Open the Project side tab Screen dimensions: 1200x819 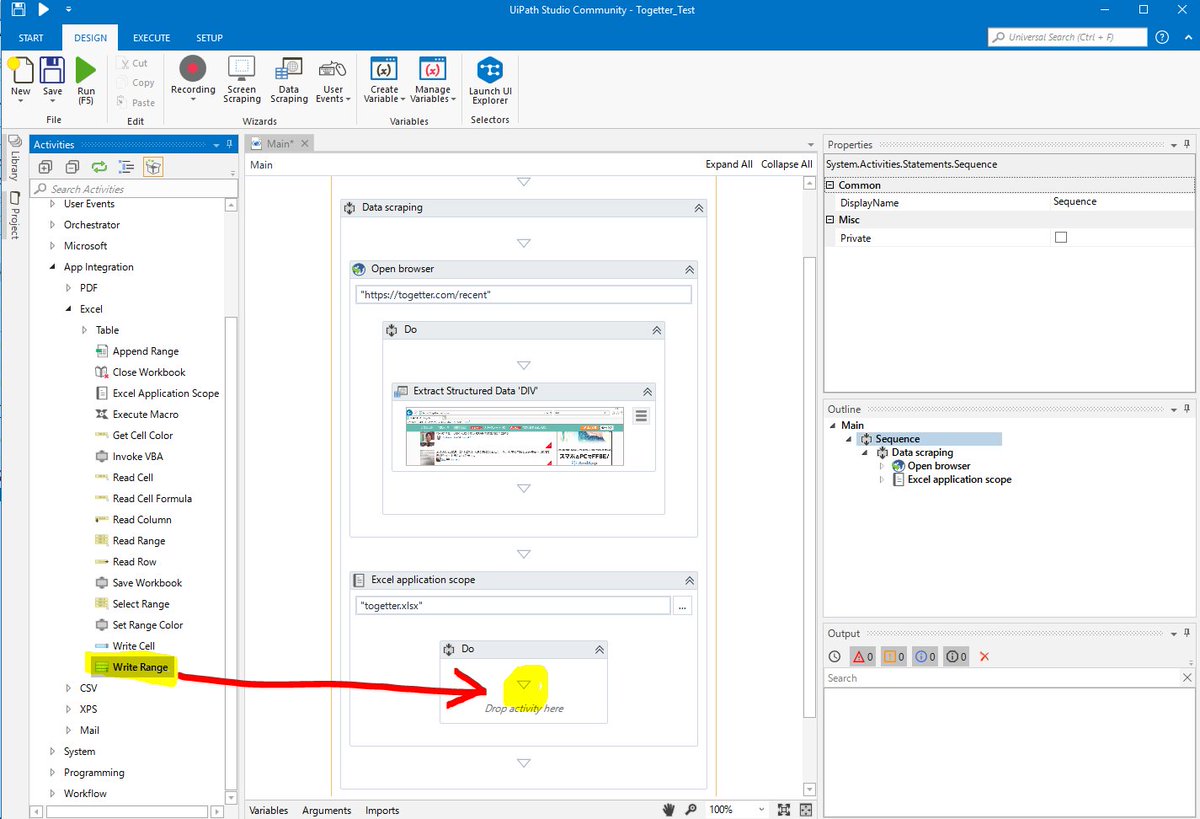tap(14, 215)
